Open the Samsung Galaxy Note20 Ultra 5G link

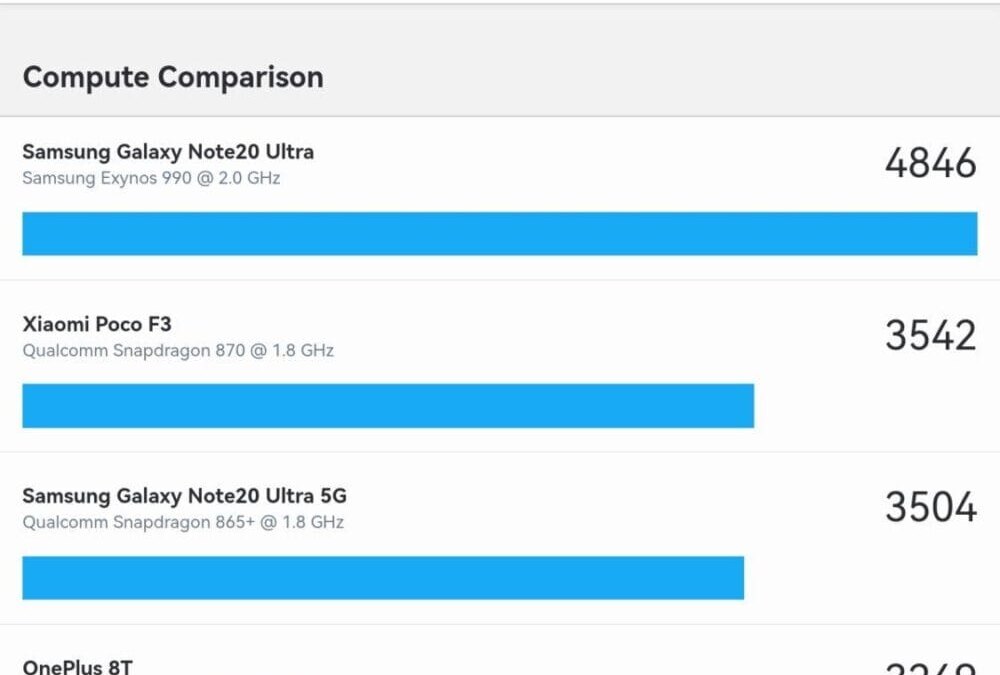[x=185, y=496]
